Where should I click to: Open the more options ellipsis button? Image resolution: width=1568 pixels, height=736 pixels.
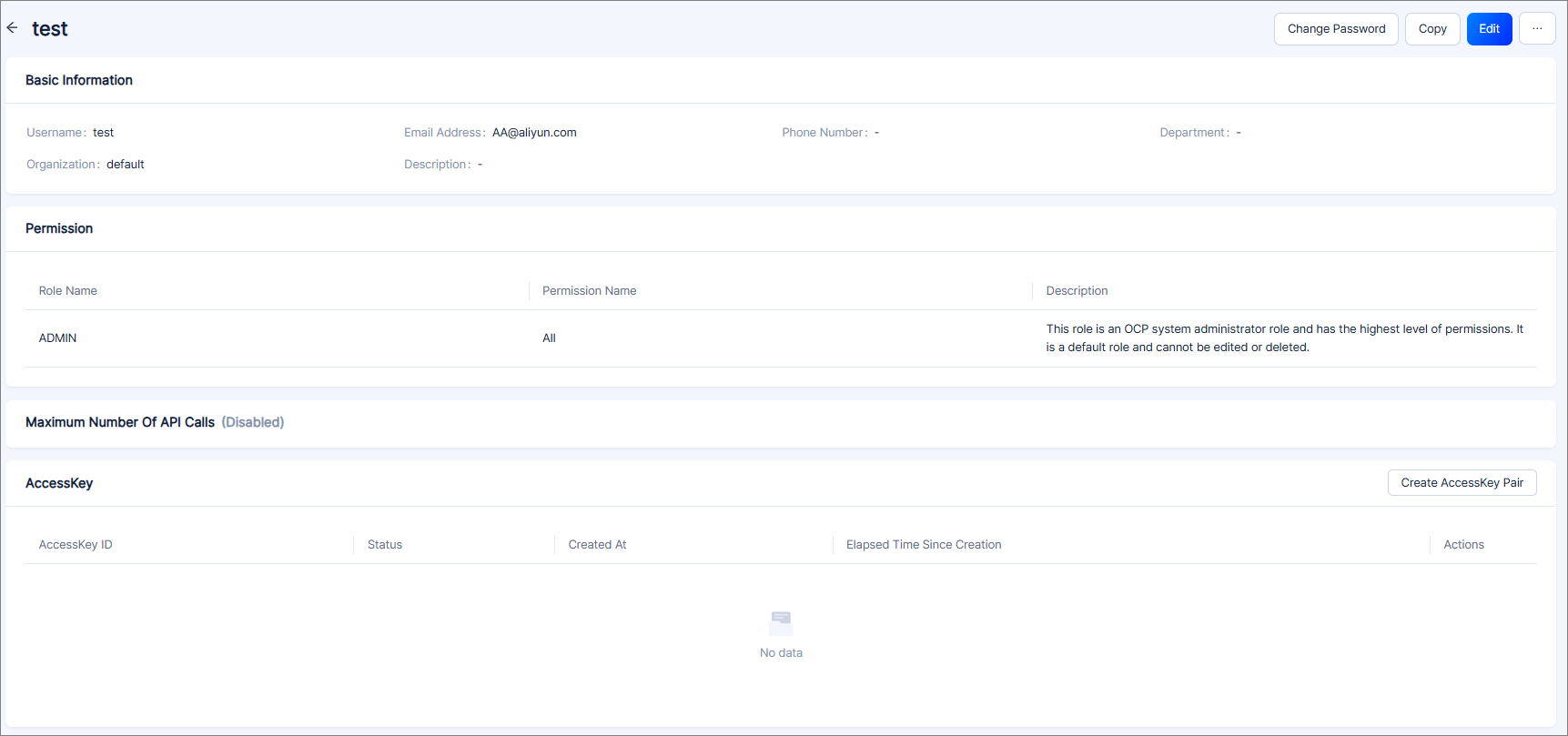point(1536,29)
